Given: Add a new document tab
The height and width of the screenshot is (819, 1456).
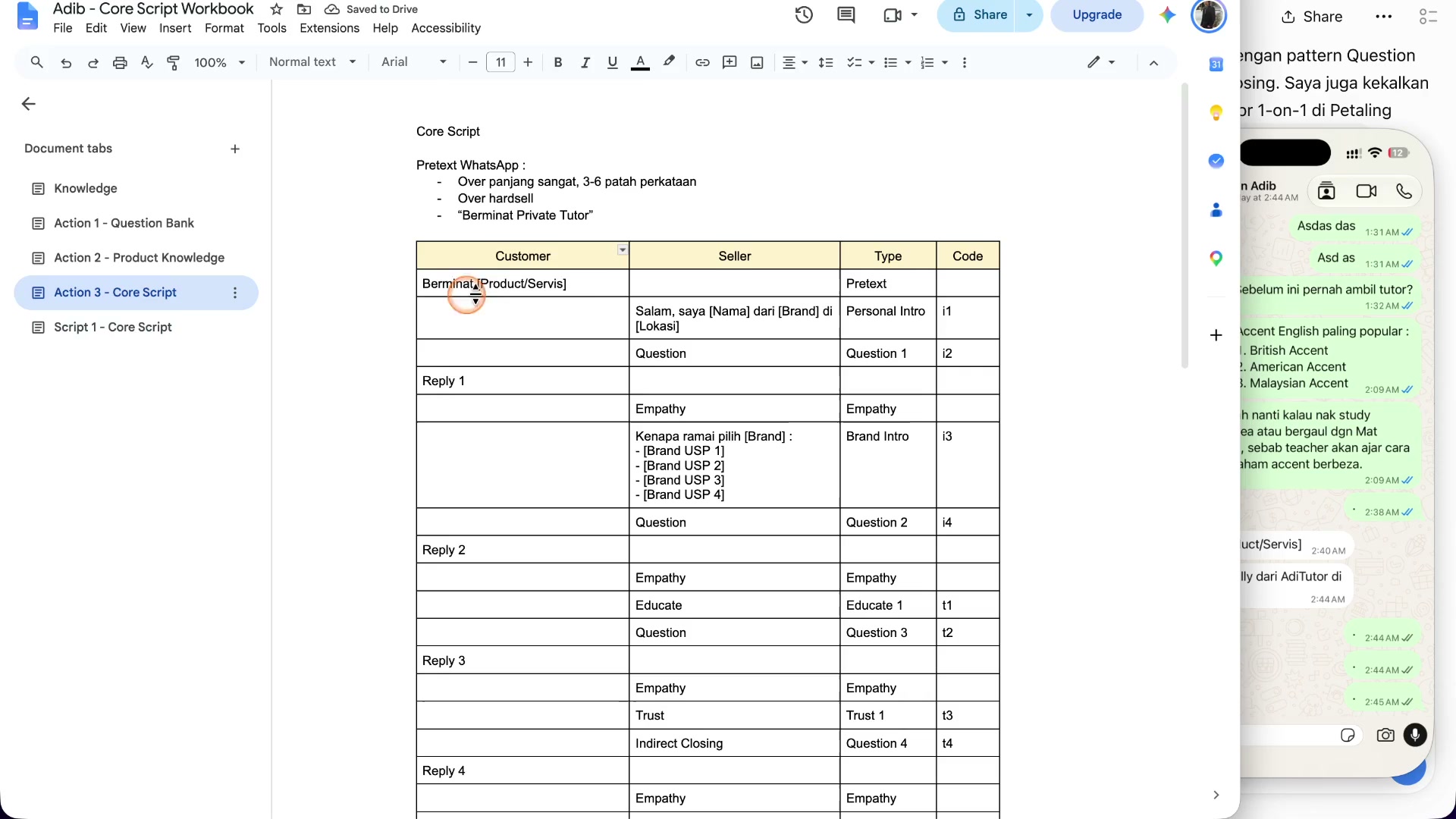Looking at the screenshot, I should [x=235, y=149].
